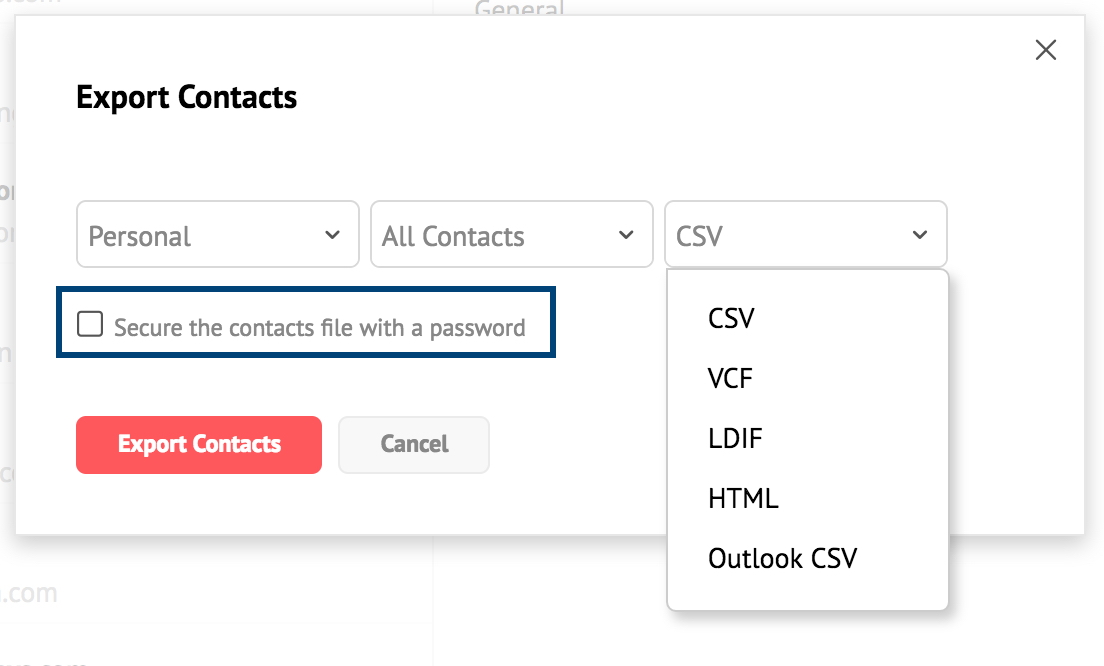Viewport: 1104px width, 666px height.
Task: Enable secure contacts file with password checkbox
Action: coord(90,325)
